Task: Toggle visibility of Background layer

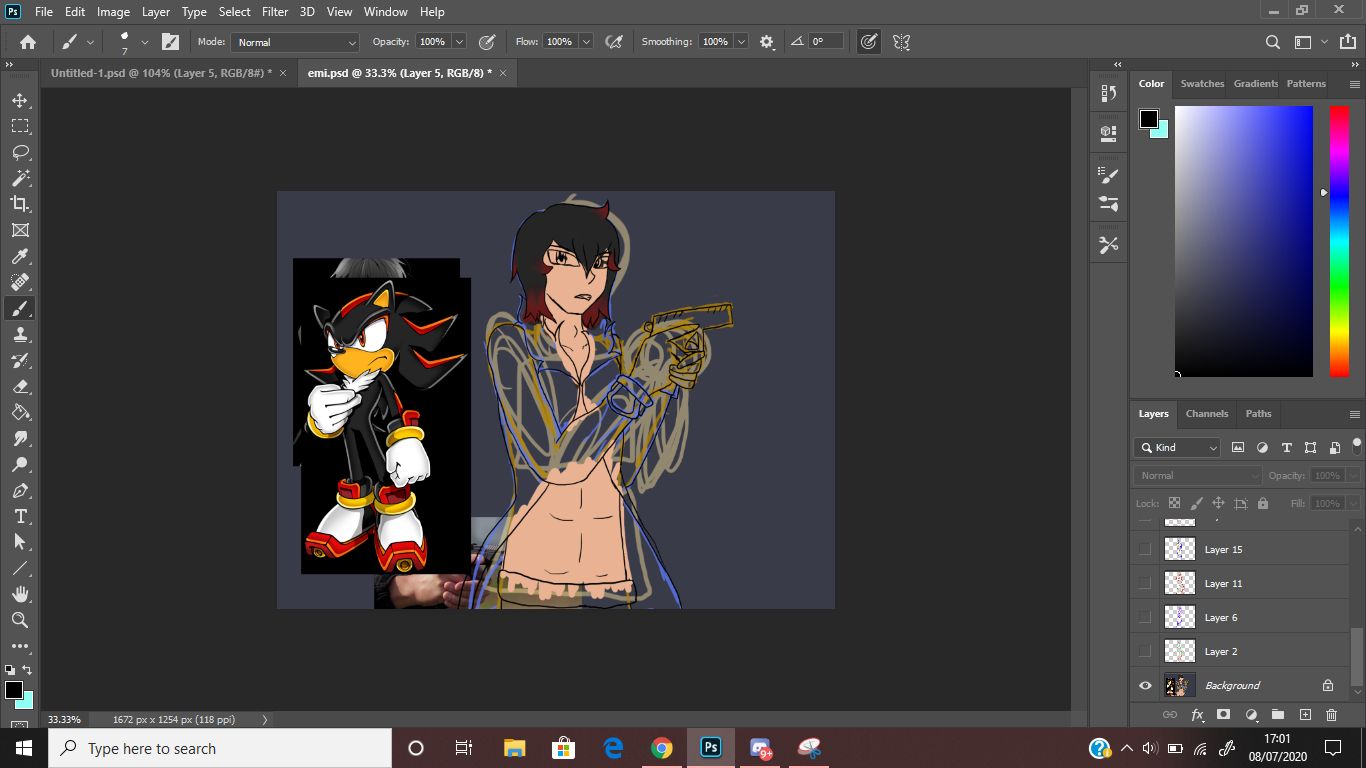Action: pos(1145,685)
